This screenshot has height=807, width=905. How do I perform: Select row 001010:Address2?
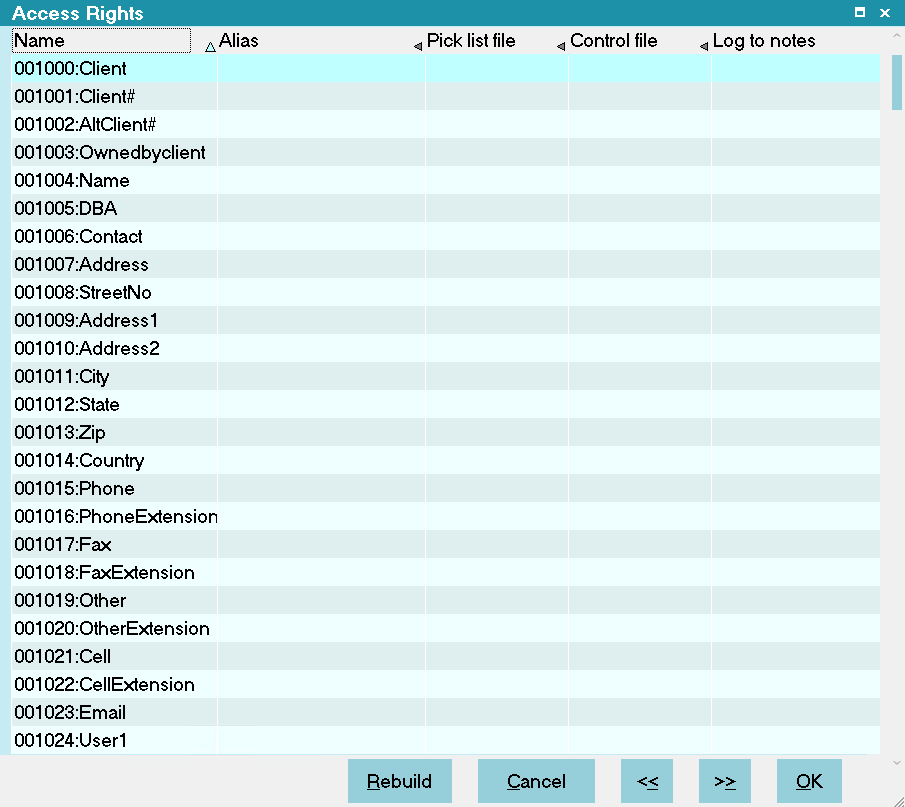[446, 348]
